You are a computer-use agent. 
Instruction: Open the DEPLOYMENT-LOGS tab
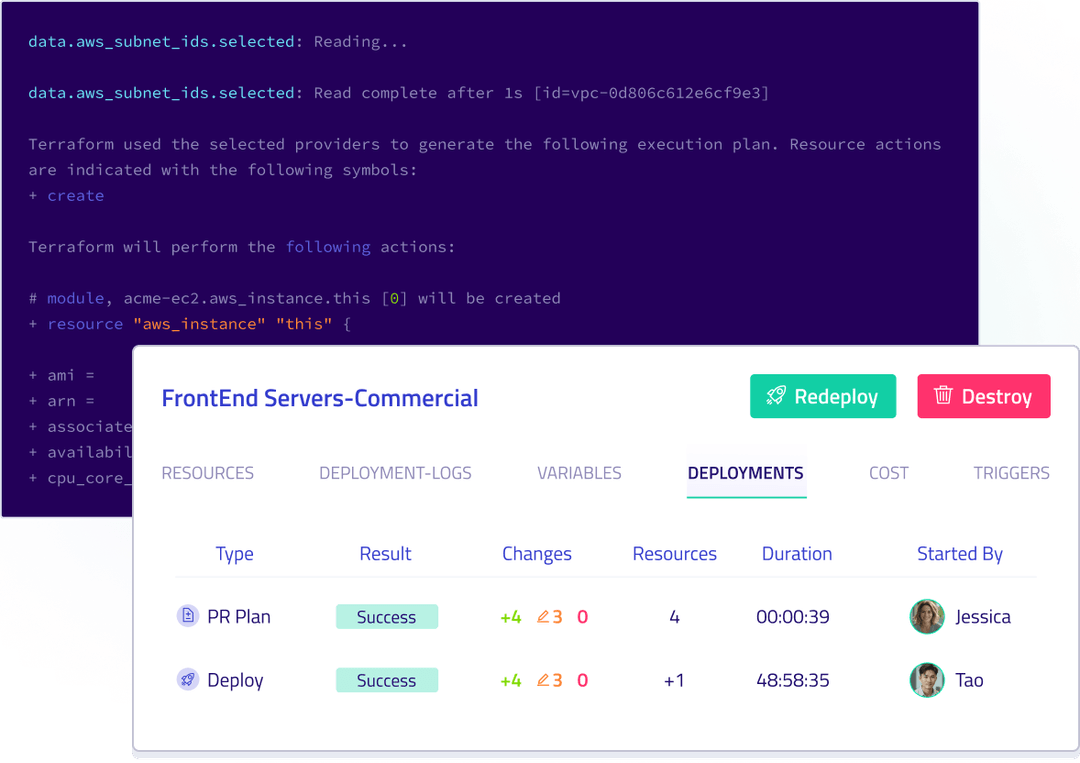[395, 473]
